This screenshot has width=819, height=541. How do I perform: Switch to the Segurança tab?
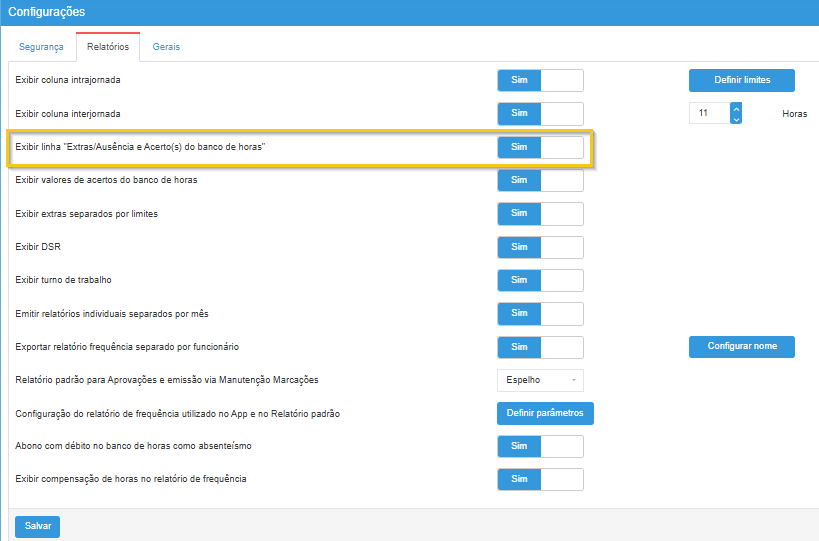43,47
